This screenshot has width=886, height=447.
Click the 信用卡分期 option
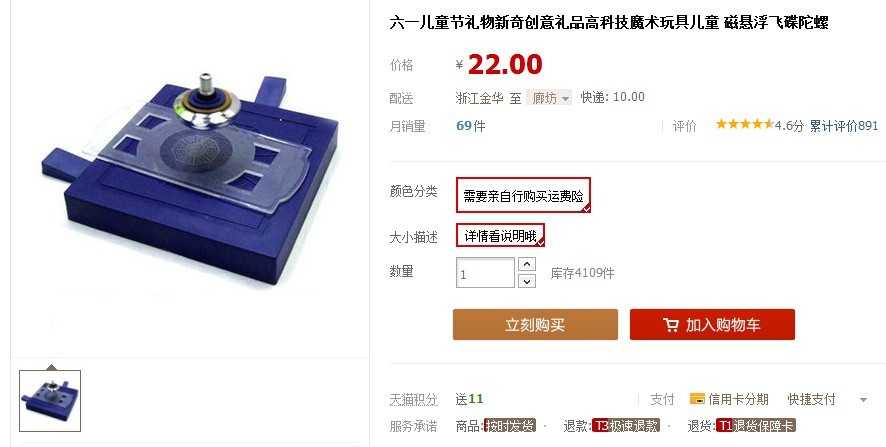click(x=738, y=400)
